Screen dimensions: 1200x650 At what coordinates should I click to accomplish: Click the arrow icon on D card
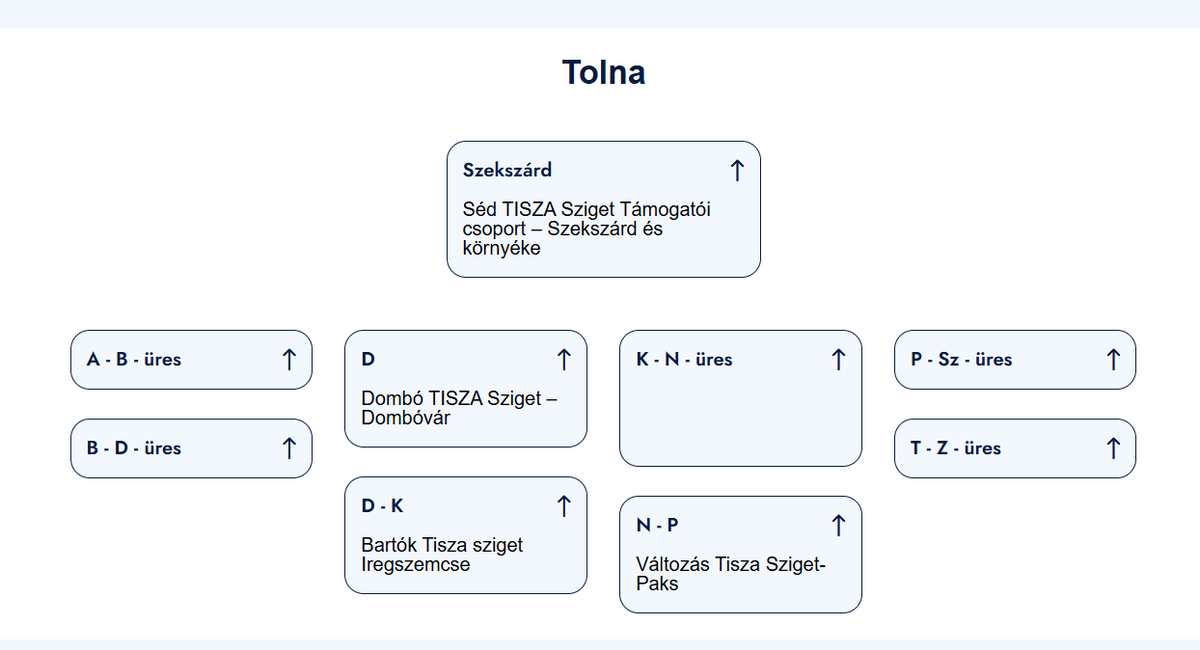(563, 359)
